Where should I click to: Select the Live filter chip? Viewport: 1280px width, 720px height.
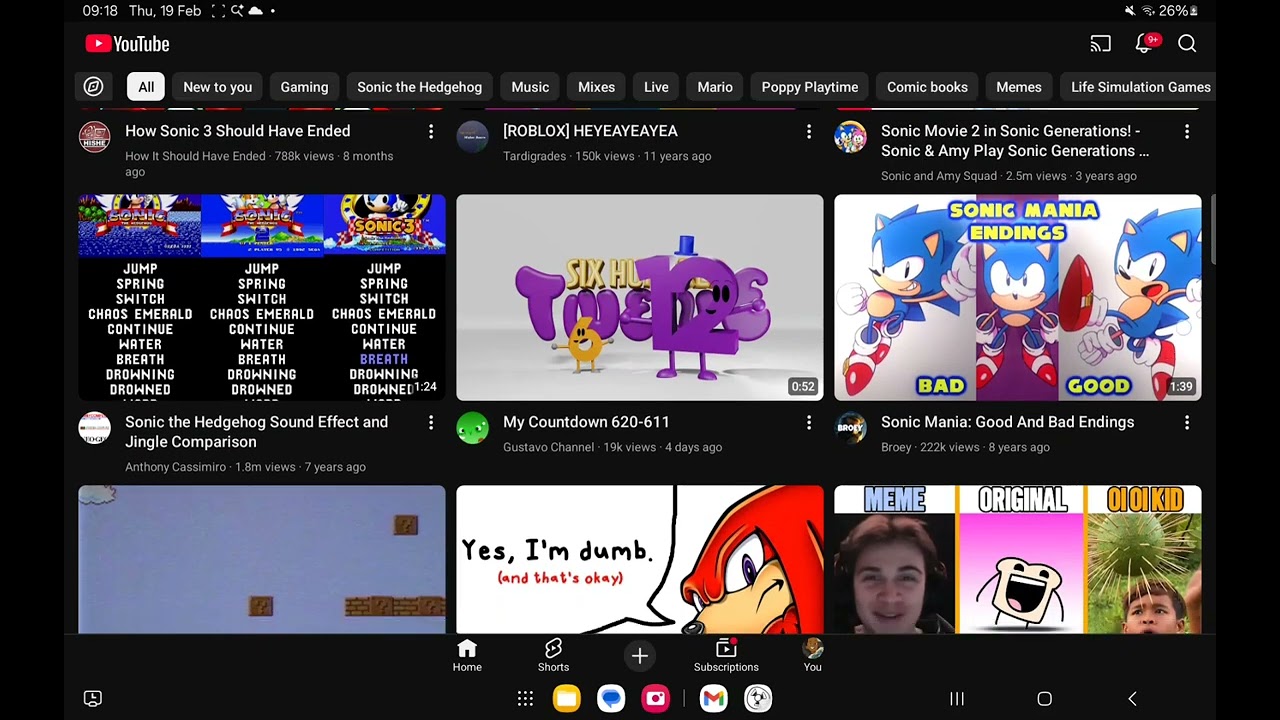coord(656,87)
